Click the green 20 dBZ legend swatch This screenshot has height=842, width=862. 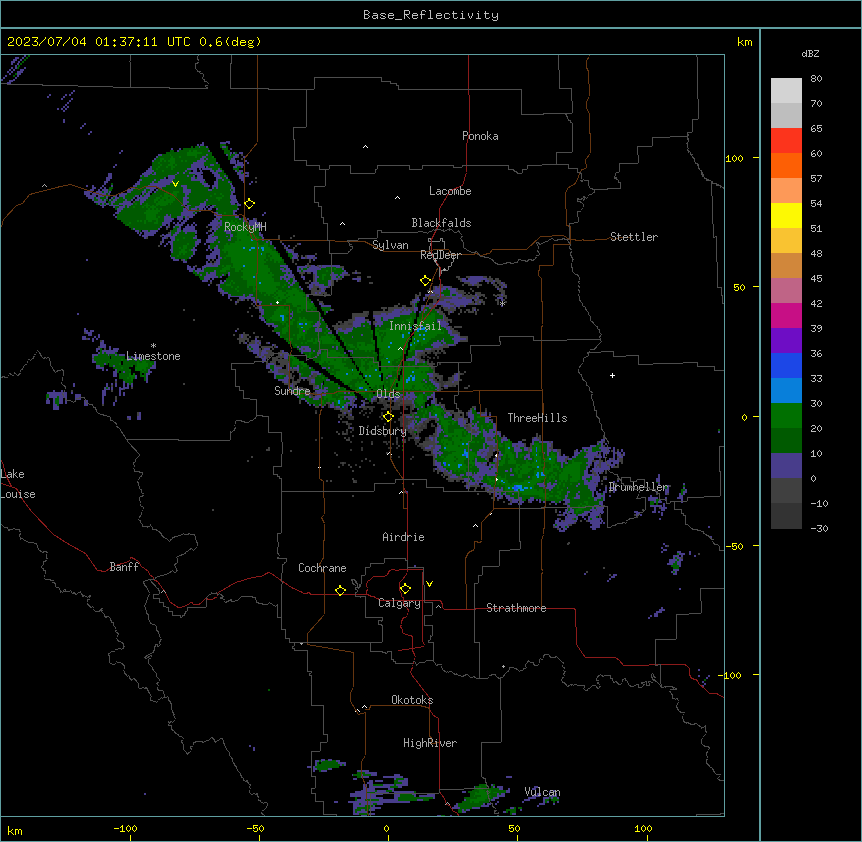[x=786, y=416]
